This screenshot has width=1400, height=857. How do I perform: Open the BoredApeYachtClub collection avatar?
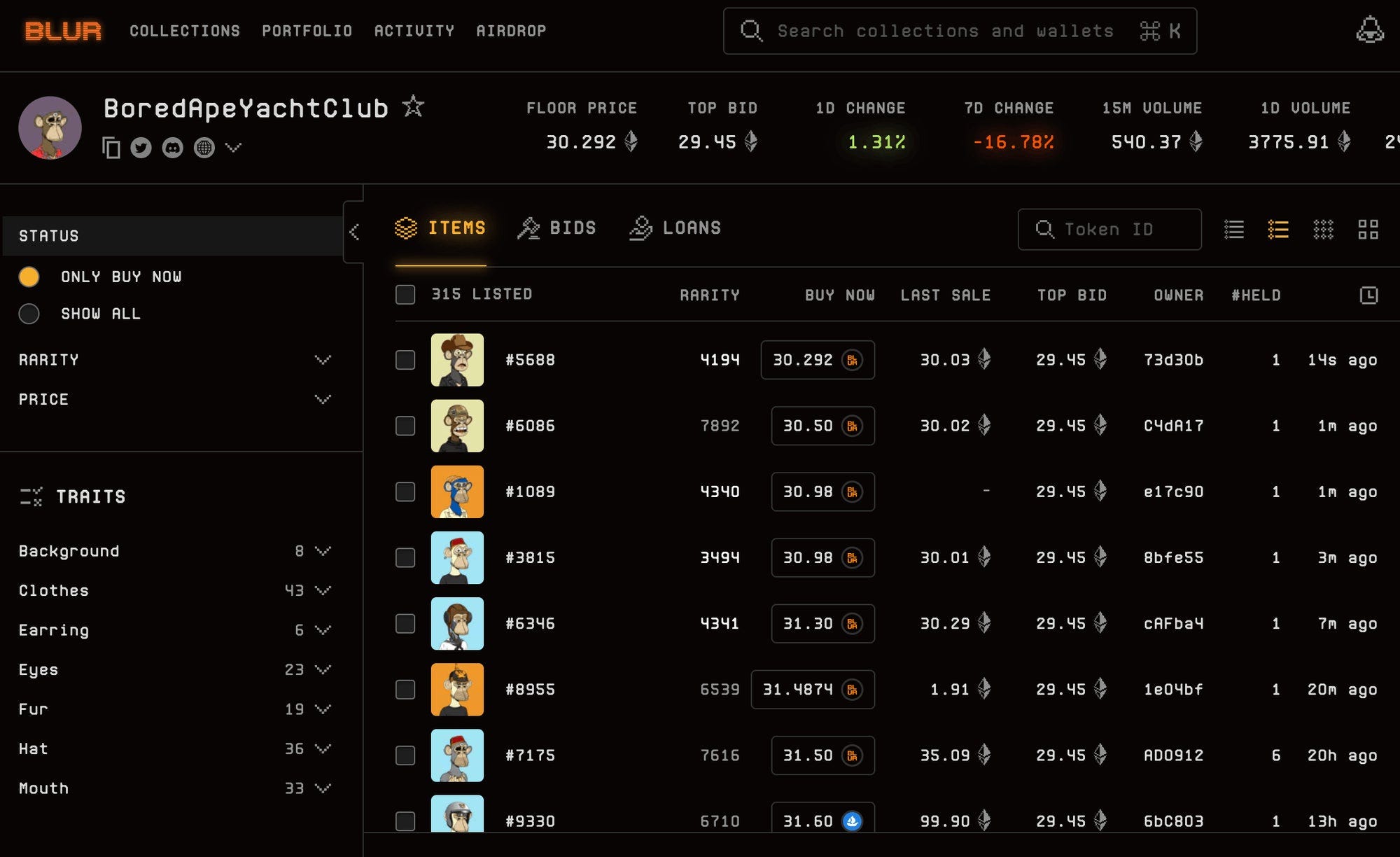[x=50, y=128]
